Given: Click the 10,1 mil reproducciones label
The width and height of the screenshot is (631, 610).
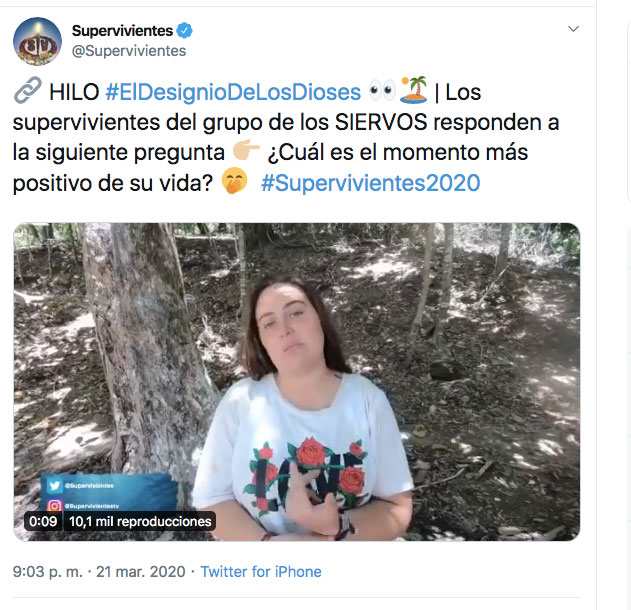Looking at the screenshot, I should pyautogui.click(x=140, y=521).
